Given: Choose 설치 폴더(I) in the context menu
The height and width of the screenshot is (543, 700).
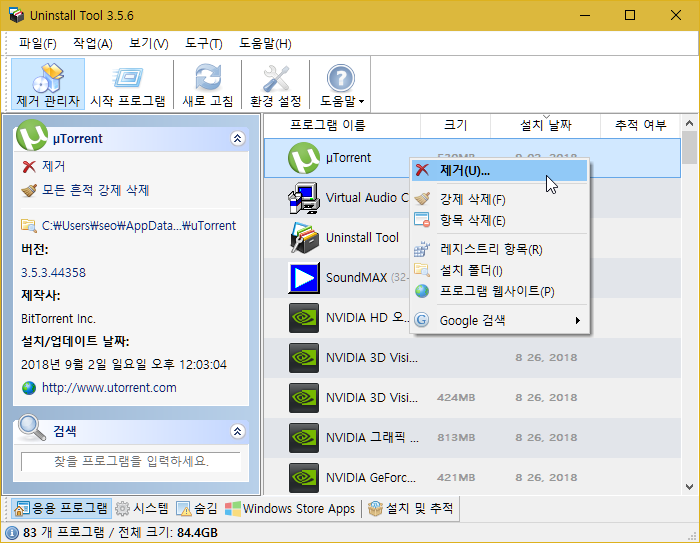Looking at the screenshot, I should pos(500,270).
